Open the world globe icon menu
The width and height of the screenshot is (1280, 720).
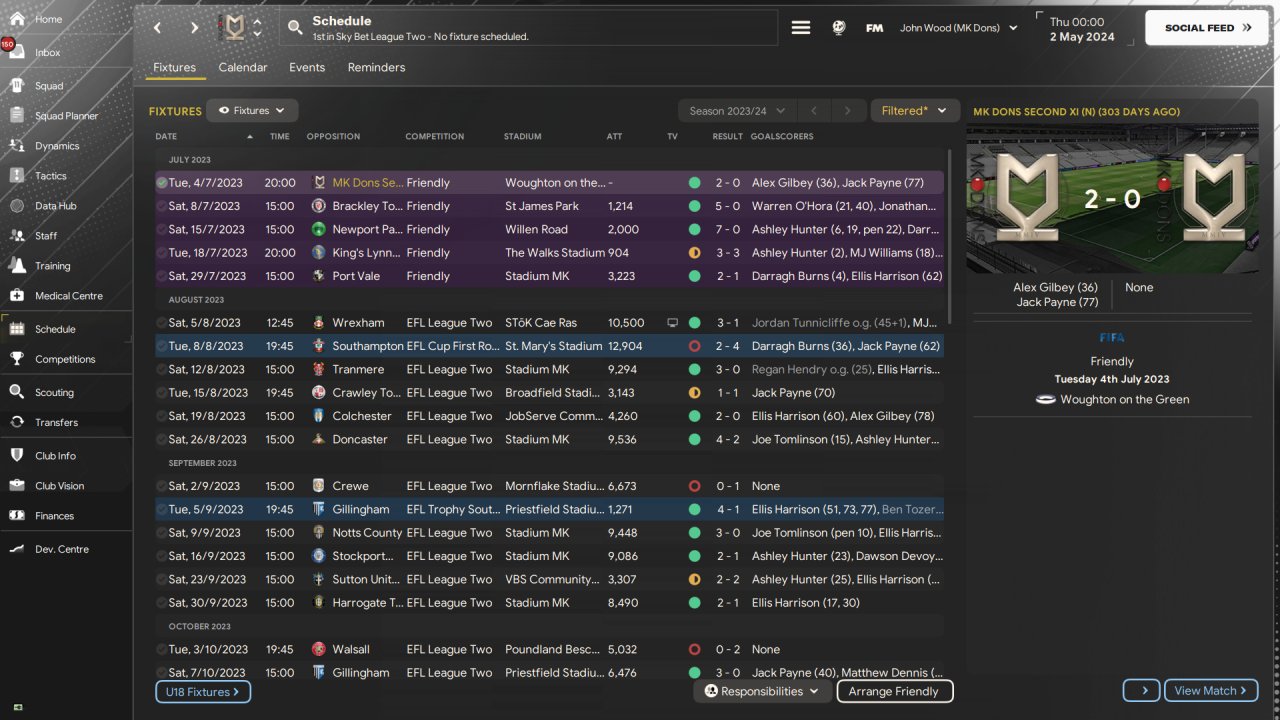tap(839, 28)
